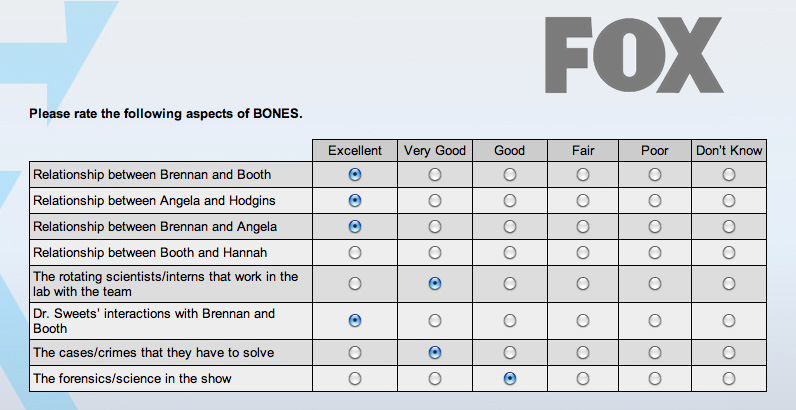Select Excellent for Booth and Hannah relationship
Screen dimensions: 796x410
pyautogui.click(x=355, y=252)
